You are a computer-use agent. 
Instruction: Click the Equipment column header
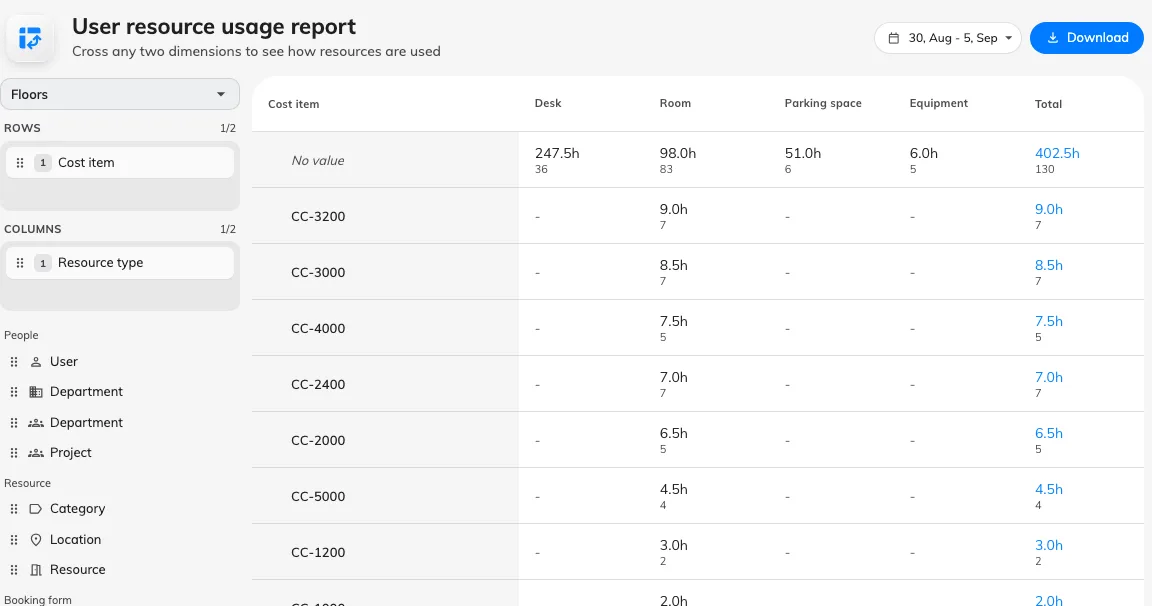coord(939,104)
